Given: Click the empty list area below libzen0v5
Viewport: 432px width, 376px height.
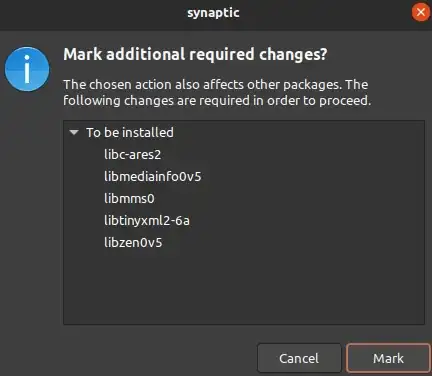Looking at the screenshot, I should pyautogui.click(x=244, y=287).
